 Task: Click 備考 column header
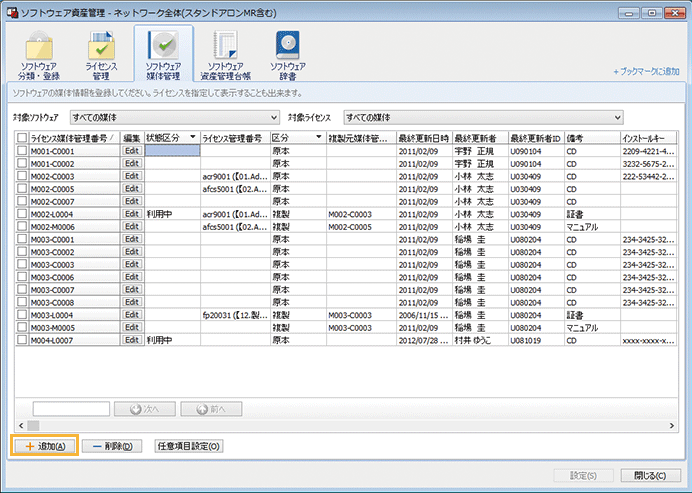click(592, 138)
